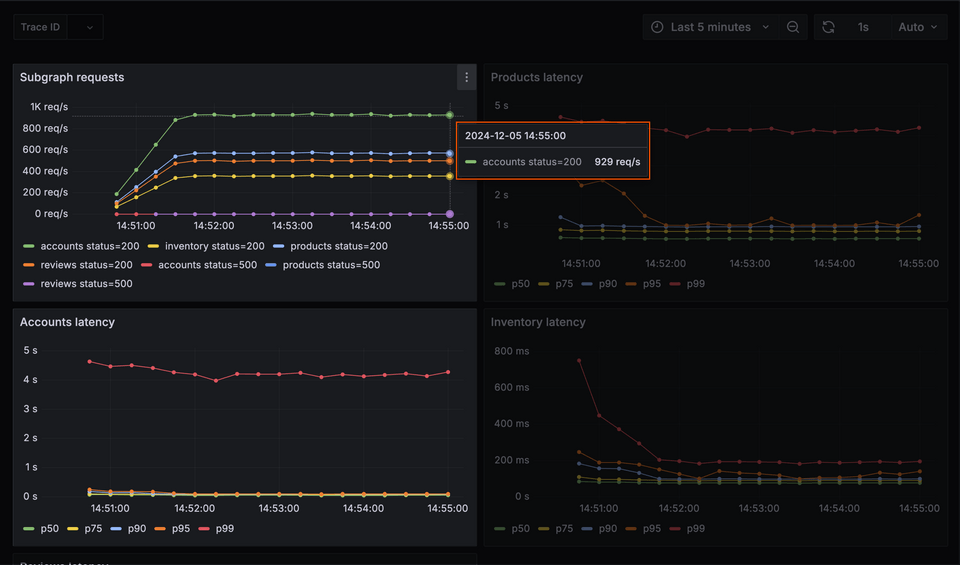Toggle accounts status=200 series in legend
The width and height of the screenshot is (960, 565).
pos(90,246)
